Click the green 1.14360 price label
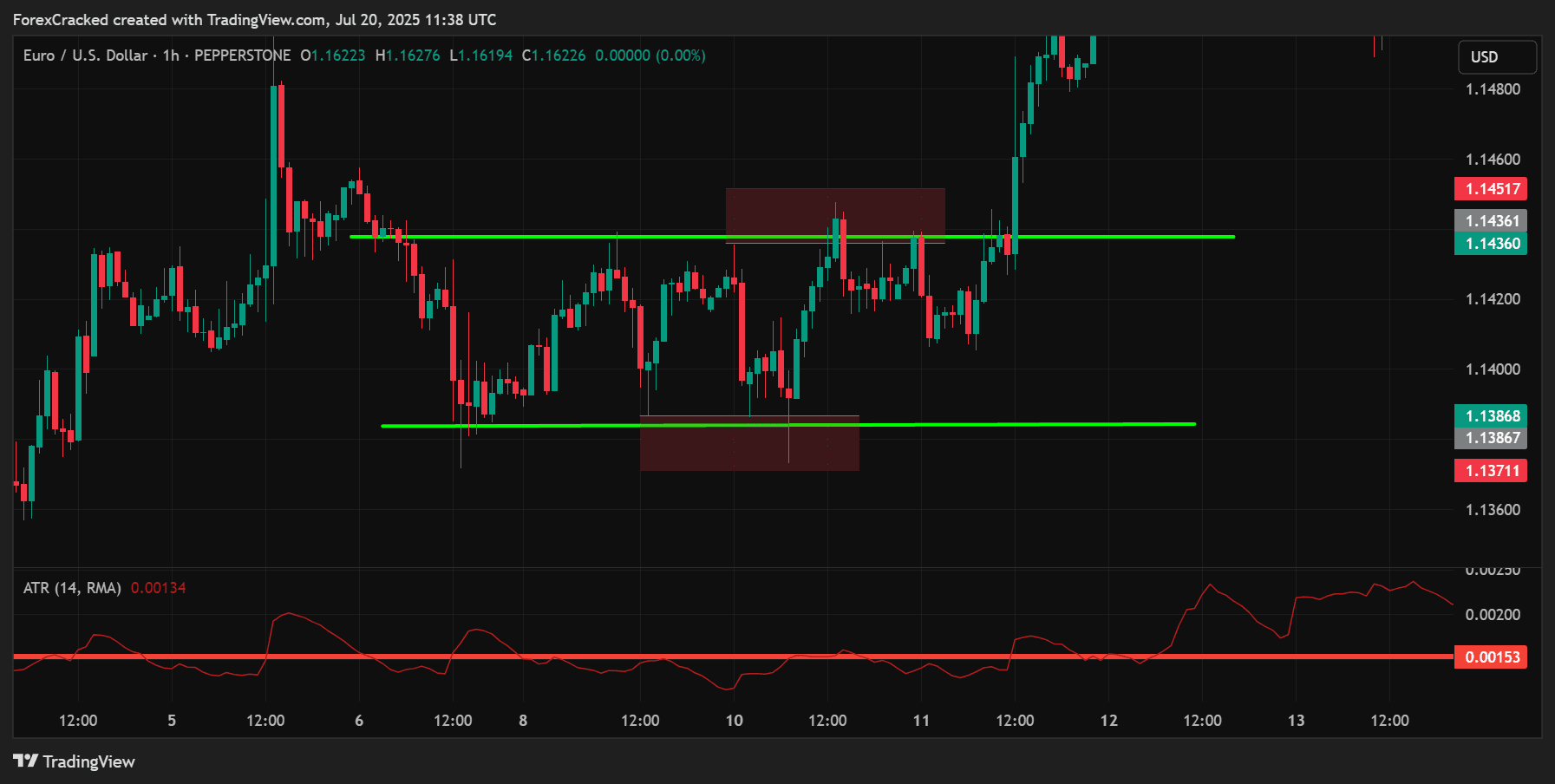1555x784 pixels. pos(1491,244)
